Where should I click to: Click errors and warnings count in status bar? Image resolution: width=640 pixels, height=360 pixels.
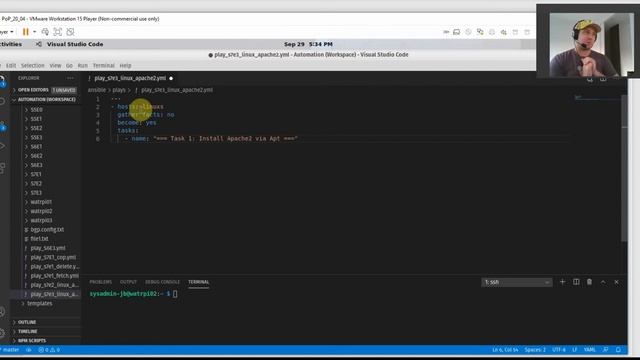[x=49, y=350]
